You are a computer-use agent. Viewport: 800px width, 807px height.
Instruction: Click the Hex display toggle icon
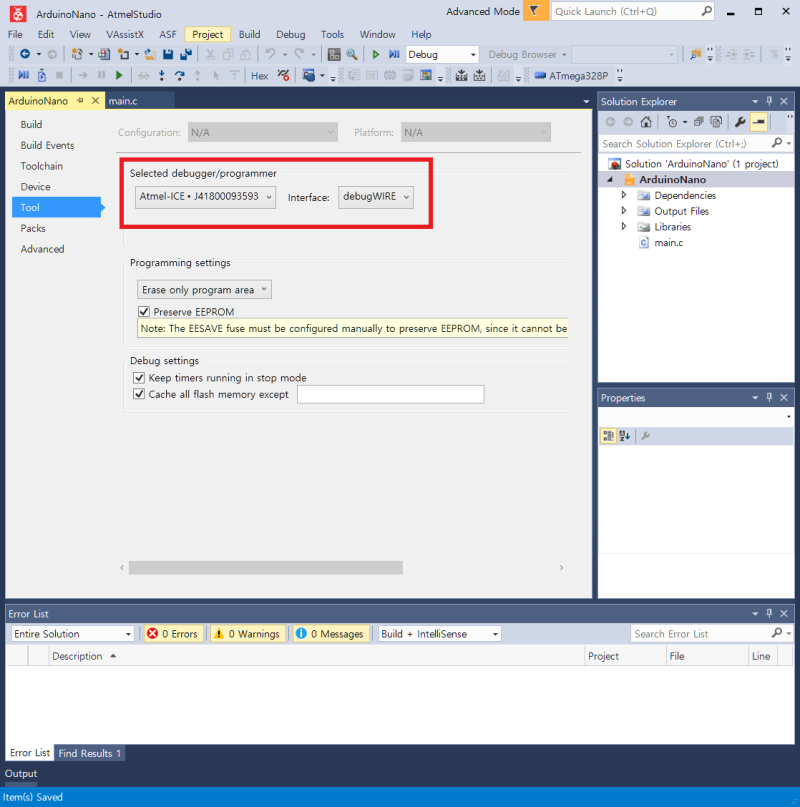coord(259,76)
